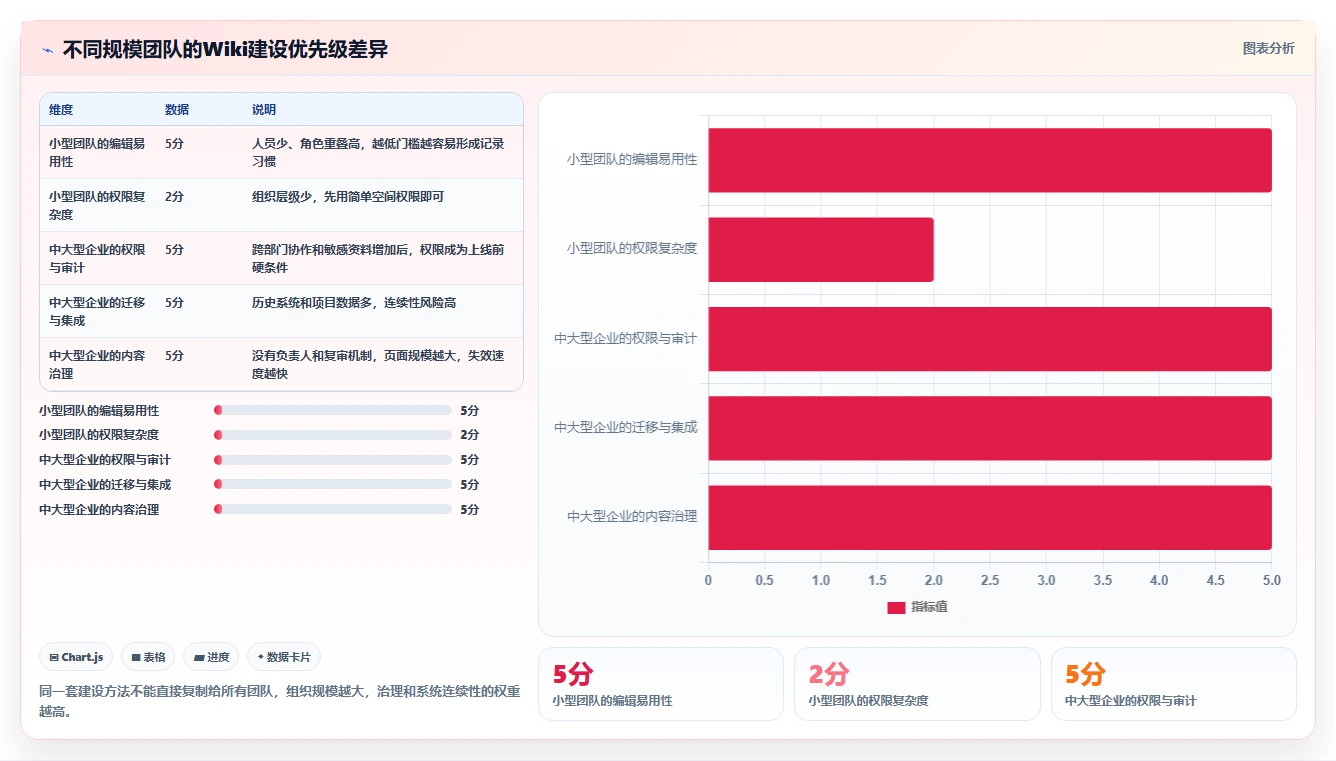Click the chart bar for 中大型企业的权限与审计
Screen dimensions: 1336x761
click(990, 339)
